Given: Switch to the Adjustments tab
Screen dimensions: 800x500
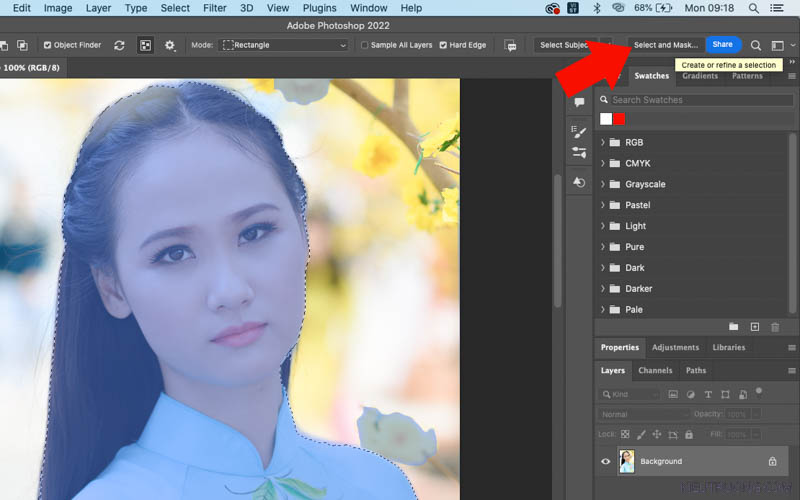Looking at the screenshot, I should click(x=676, y=347).
